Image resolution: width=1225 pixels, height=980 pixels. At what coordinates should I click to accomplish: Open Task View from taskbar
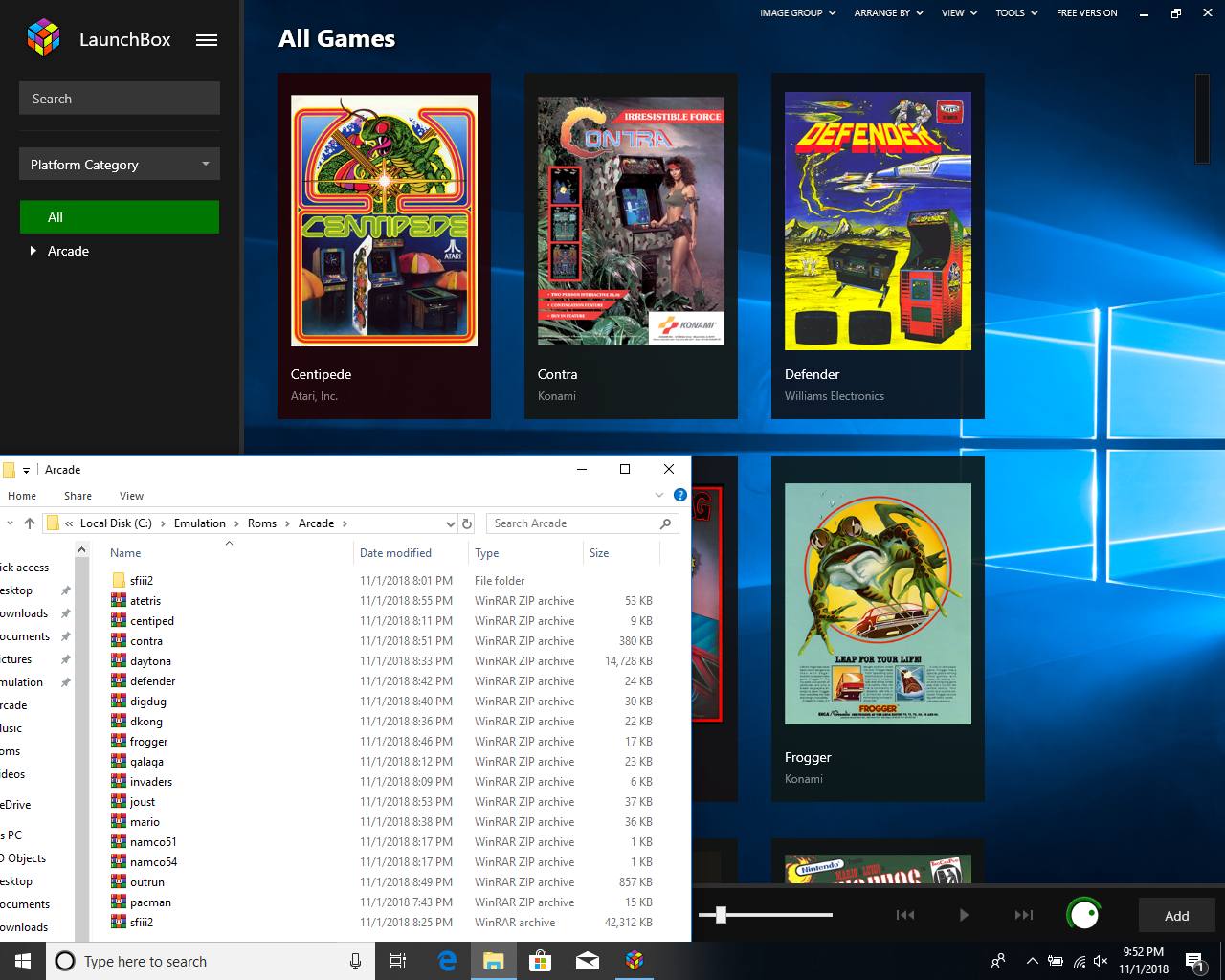tap(398, 961)
